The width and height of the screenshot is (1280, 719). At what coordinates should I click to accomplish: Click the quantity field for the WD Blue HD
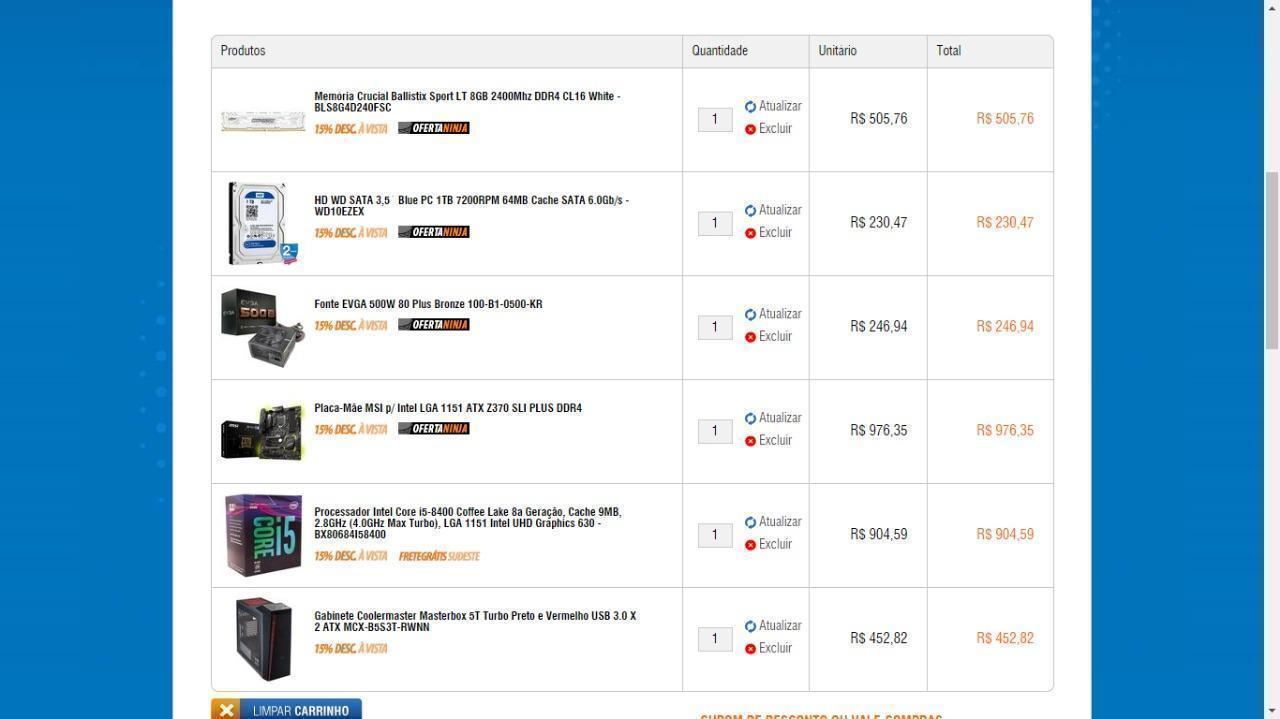click(x=715, y=223)
